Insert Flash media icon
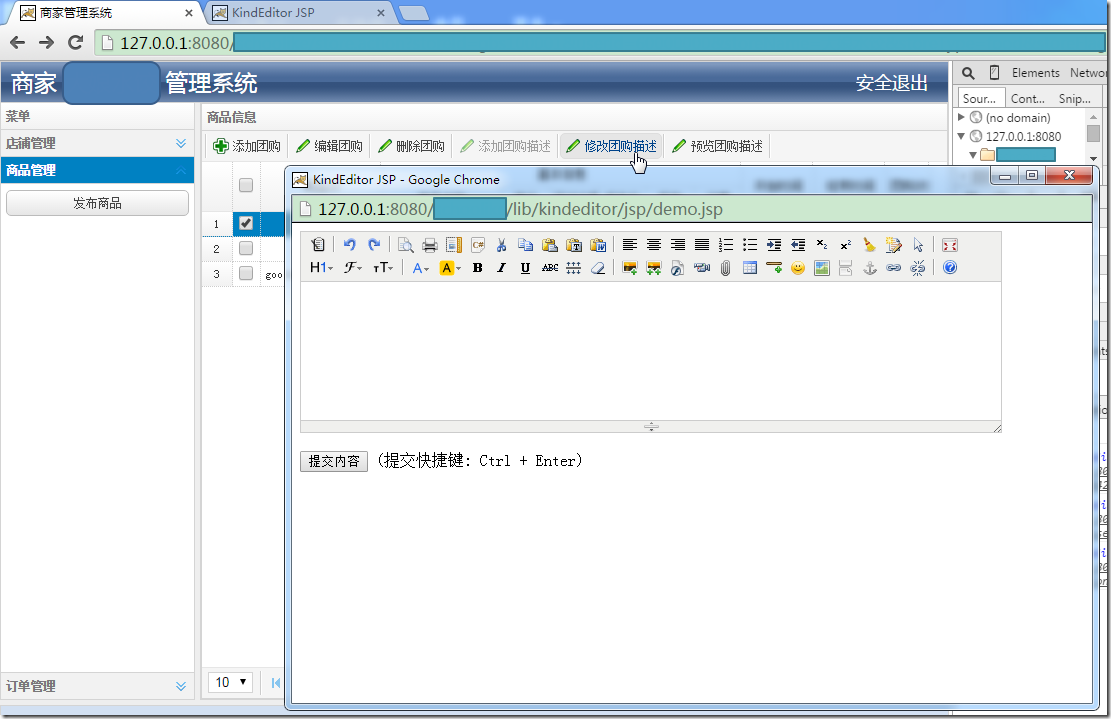 [677, 268]
